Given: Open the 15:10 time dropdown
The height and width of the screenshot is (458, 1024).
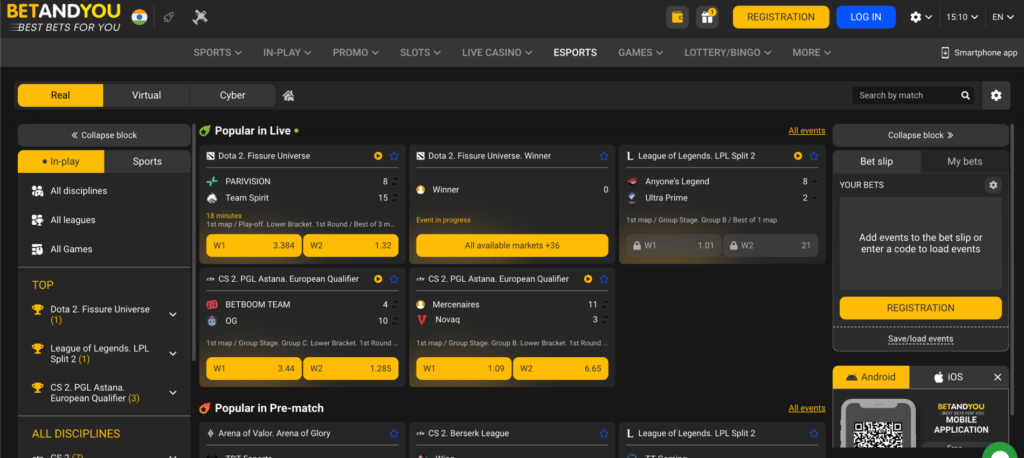Looking at the screenshot, I should (x=962, y=17).
